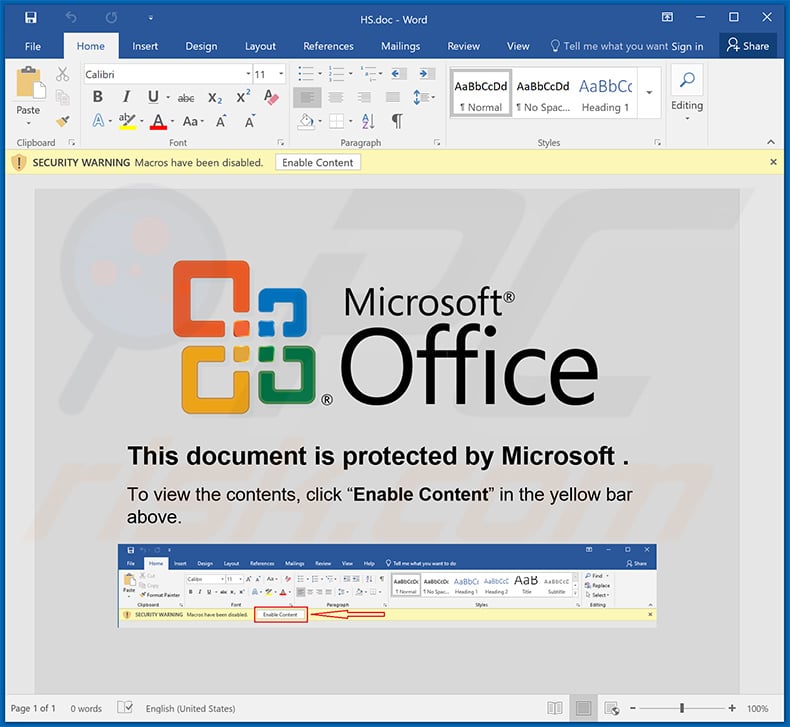Click Grow Font icon
The image size is (790, 727).
[221, 121]
